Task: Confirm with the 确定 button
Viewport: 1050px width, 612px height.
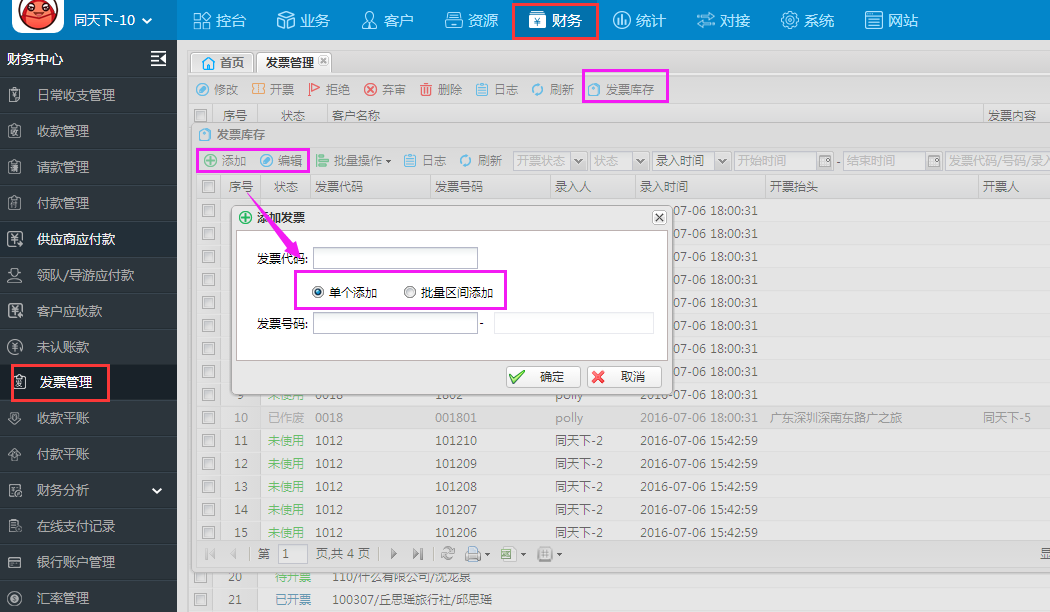Action: [x=543, y=377]
